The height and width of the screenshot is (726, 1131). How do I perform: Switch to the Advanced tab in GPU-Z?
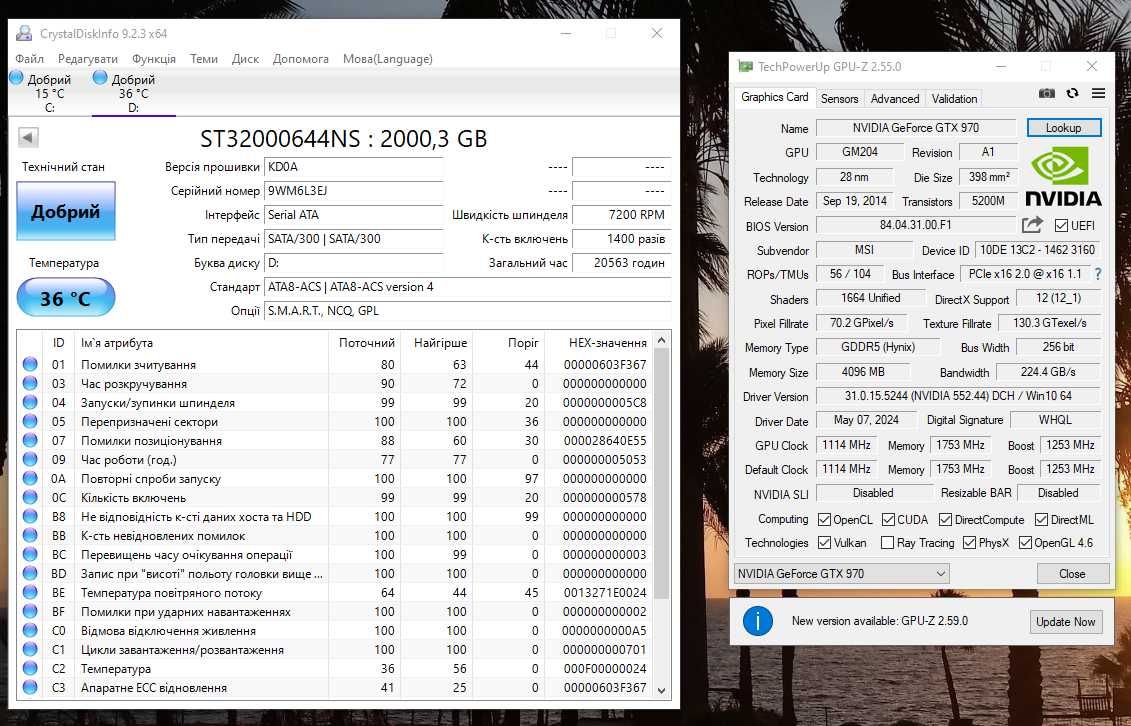tap(895, 99)
